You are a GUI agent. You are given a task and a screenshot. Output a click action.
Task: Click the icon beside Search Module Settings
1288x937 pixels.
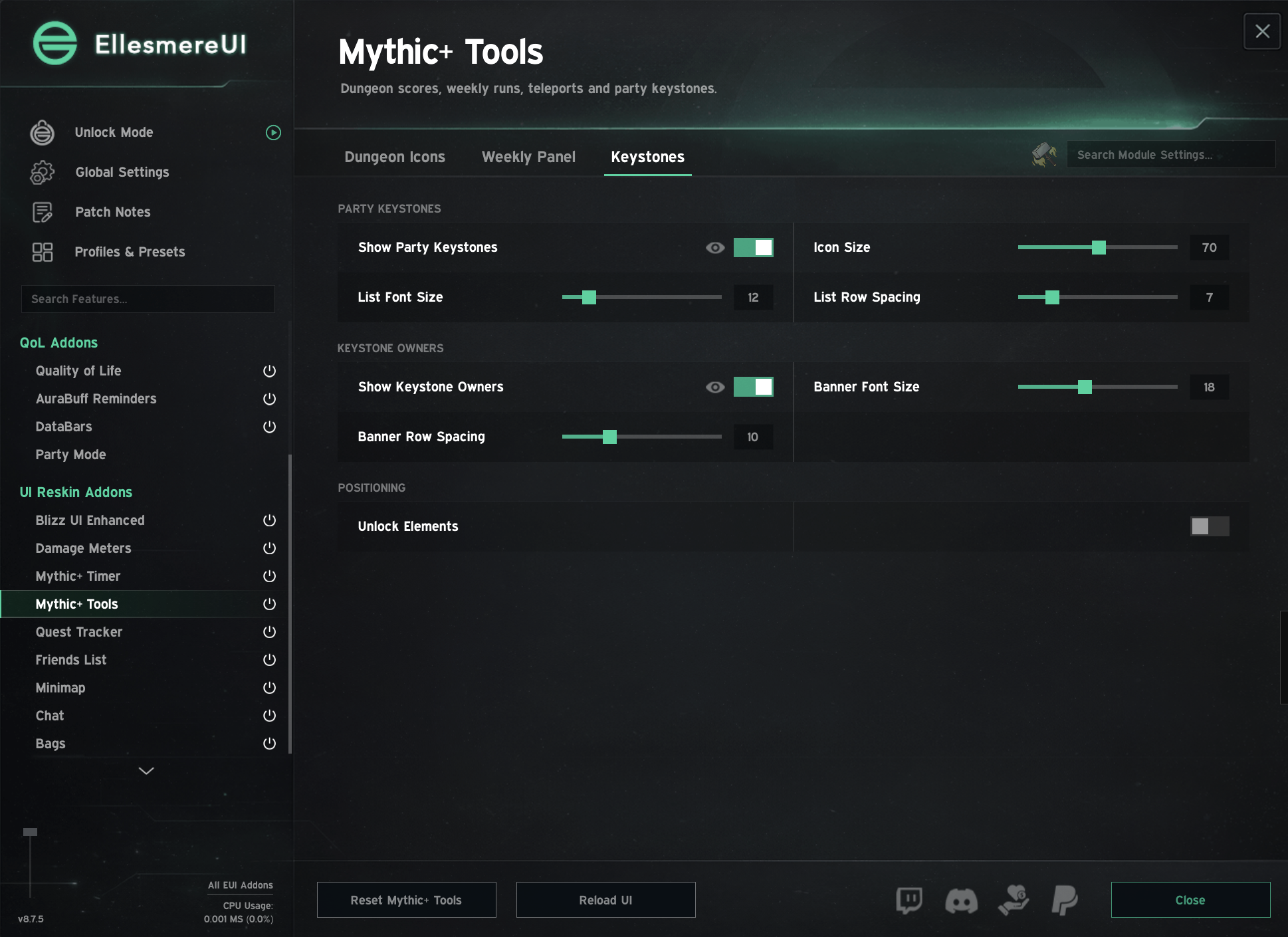(1044, 155)
